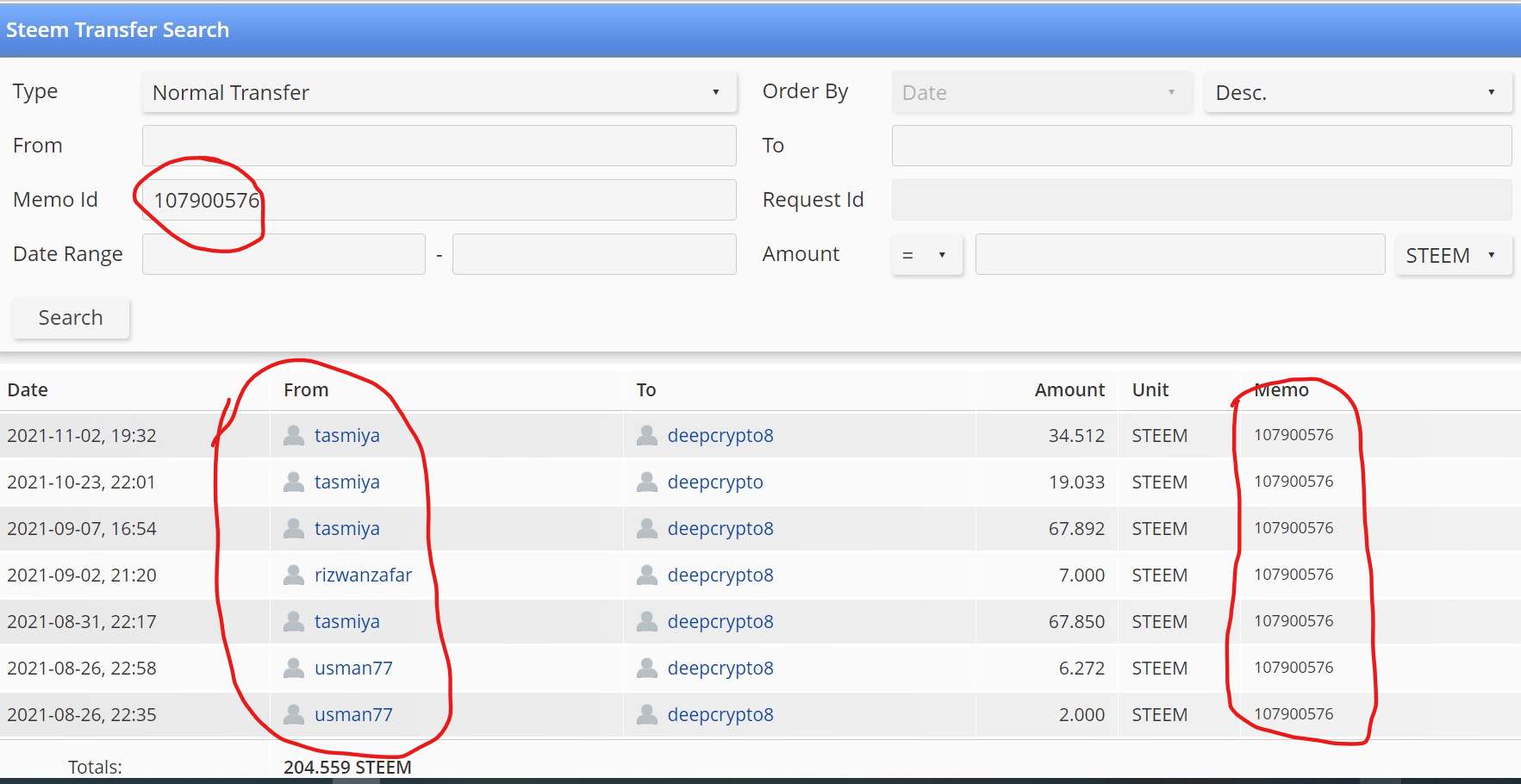This screenshot has width=1521, height=784.
Task: Open the deepcrypto account link
Action: (715, 482)
